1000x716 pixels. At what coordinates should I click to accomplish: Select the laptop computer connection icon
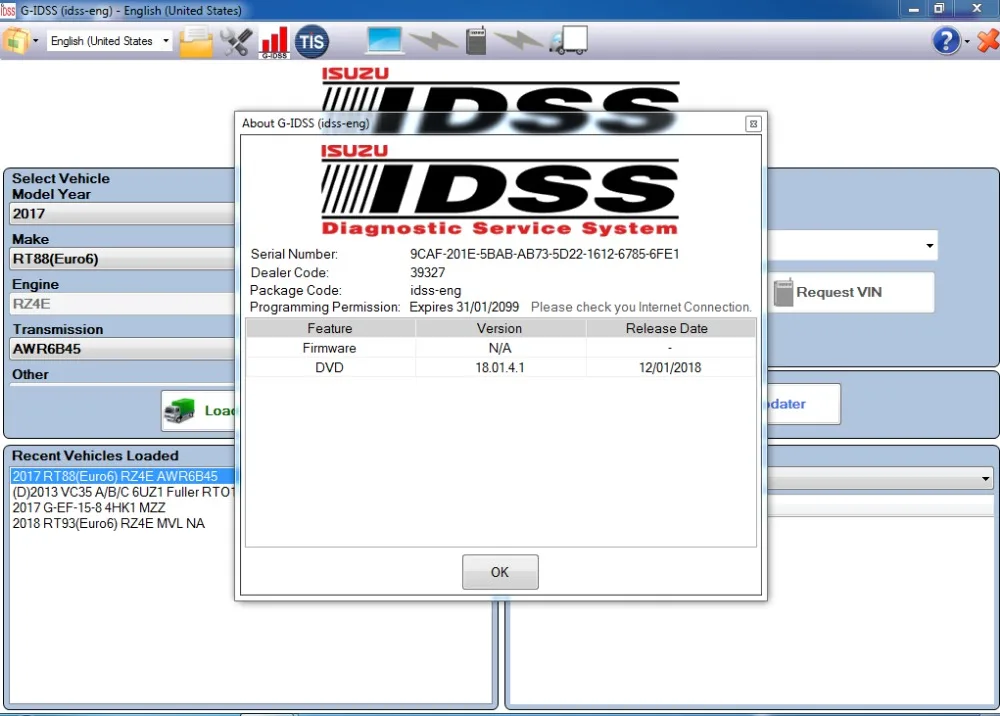384,41
